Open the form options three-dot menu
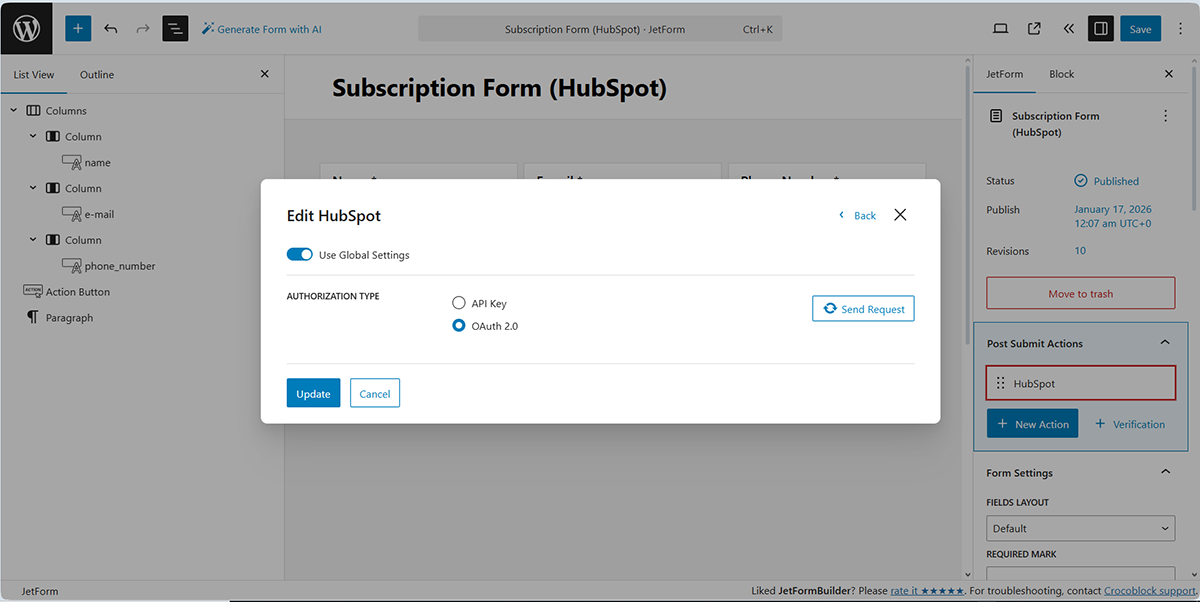This screenshot has width=1200, height=602. pyautogui.click(x=1165, y=116)
